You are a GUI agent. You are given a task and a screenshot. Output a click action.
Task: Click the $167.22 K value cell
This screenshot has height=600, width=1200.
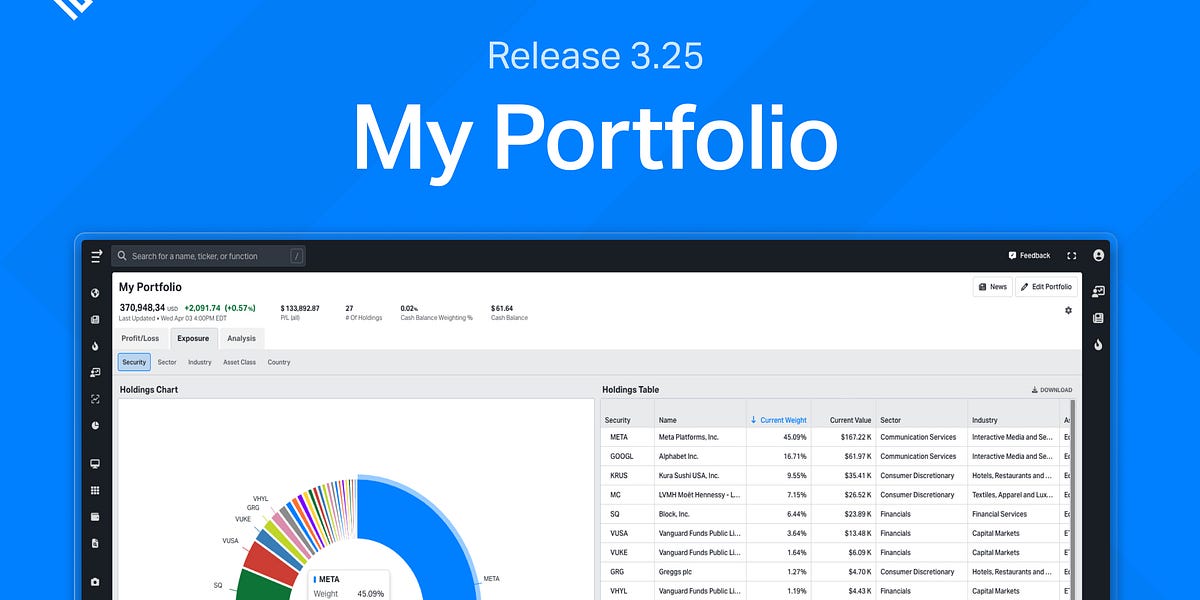tap(844, 437)
